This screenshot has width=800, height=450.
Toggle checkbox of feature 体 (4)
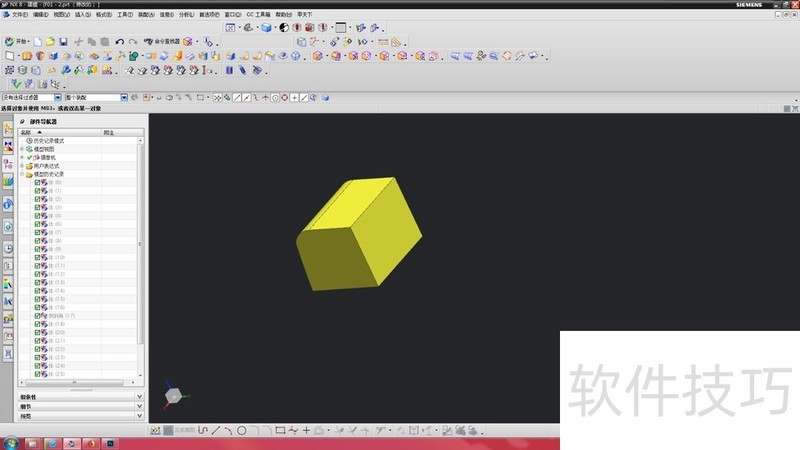[37, 216]
